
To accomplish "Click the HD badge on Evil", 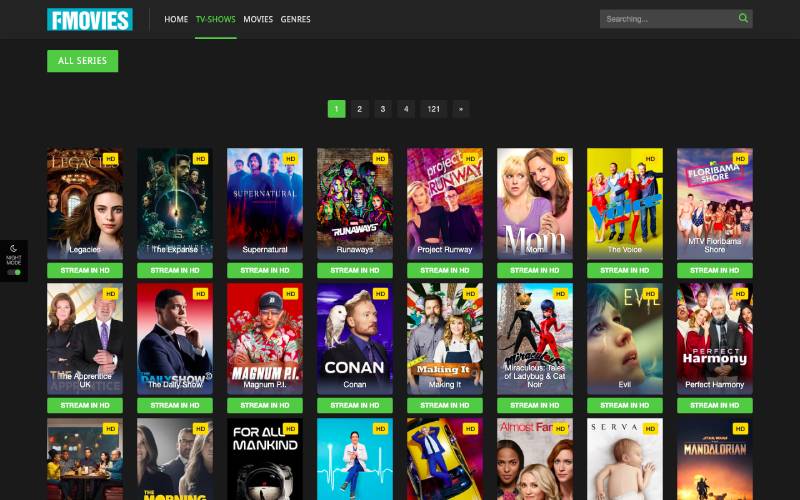I will (x=651, y=294).
